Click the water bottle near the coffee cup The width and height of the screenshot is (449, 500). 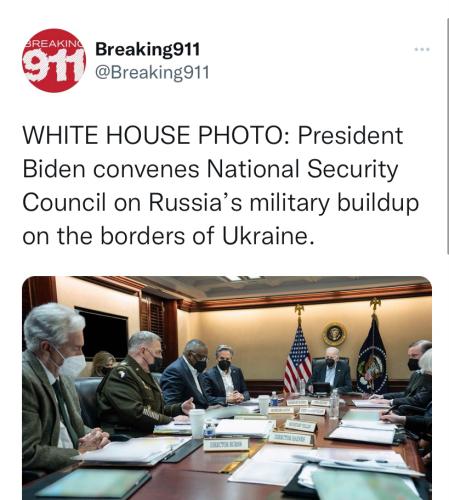tap(209, 429)
